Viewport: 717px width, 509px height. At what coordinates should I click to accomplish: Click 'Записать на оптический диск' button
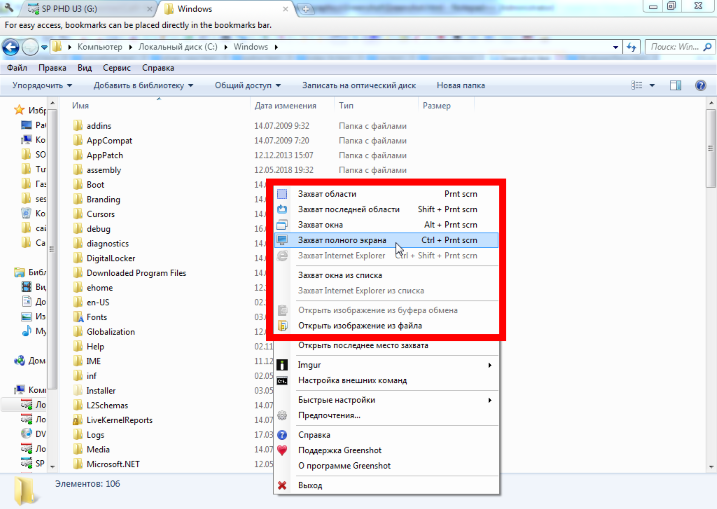(358, 86)
